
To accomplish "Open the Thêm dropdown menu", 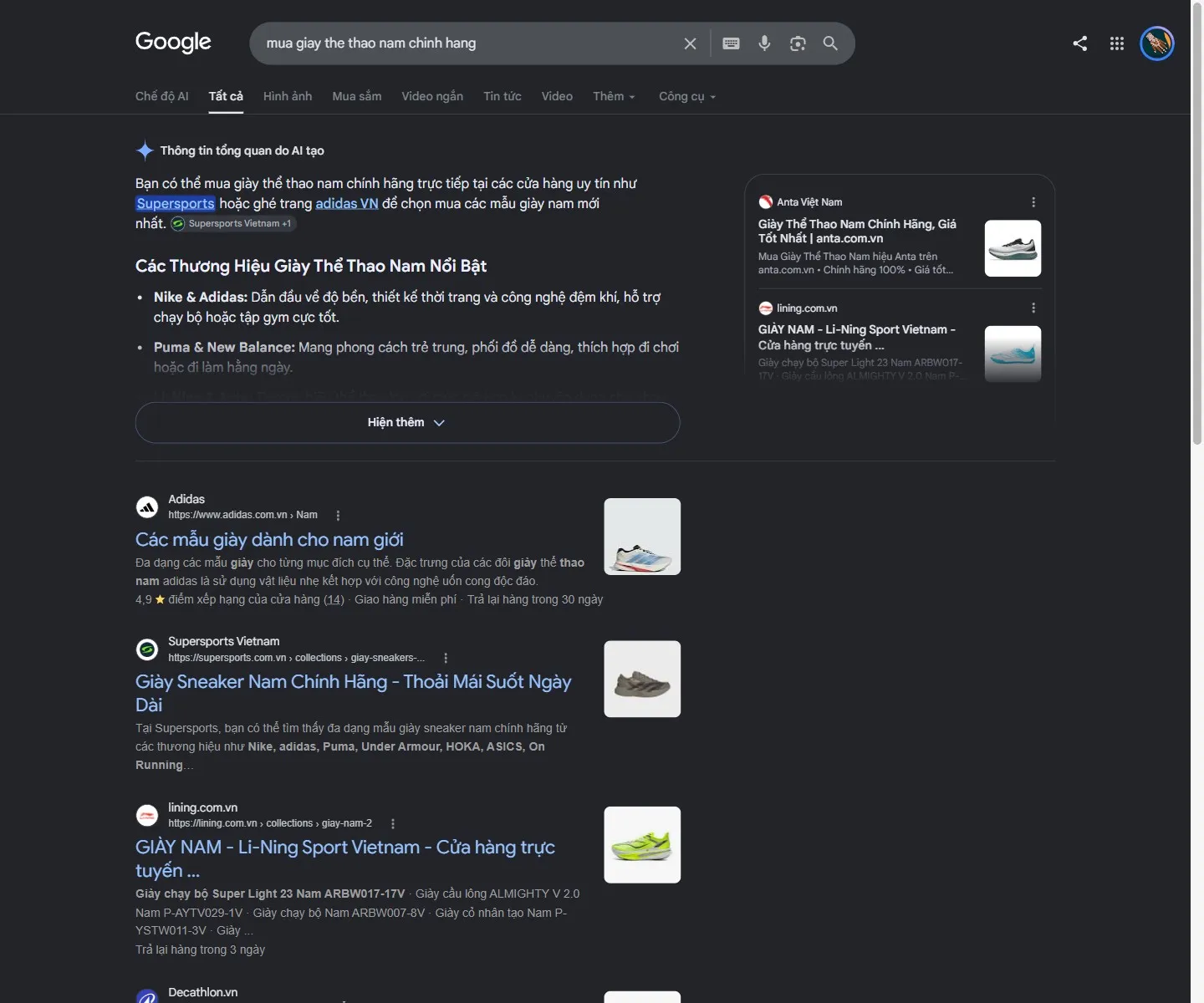I will coord(614,96).
